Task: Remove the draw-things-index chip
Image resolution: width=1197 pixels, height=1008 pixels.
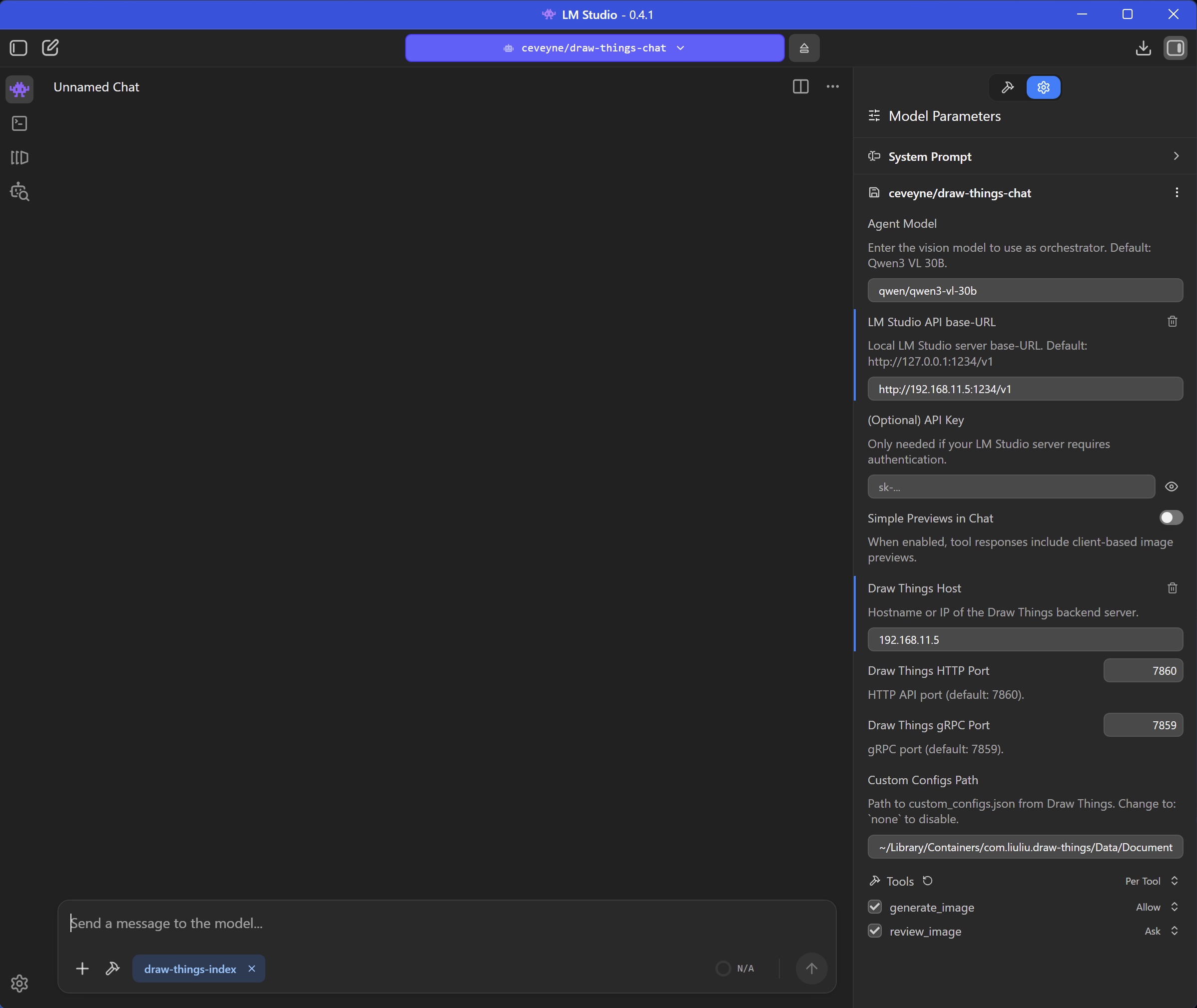Action: [x=251, y=969]
